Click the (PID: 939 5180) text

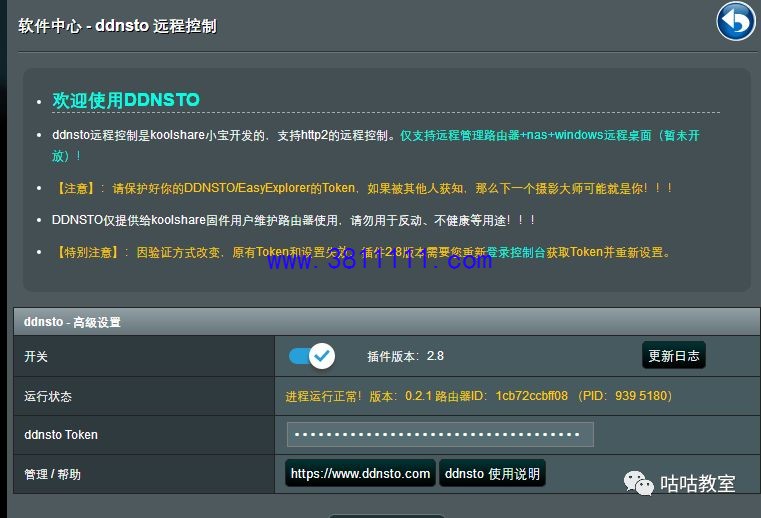625,396
